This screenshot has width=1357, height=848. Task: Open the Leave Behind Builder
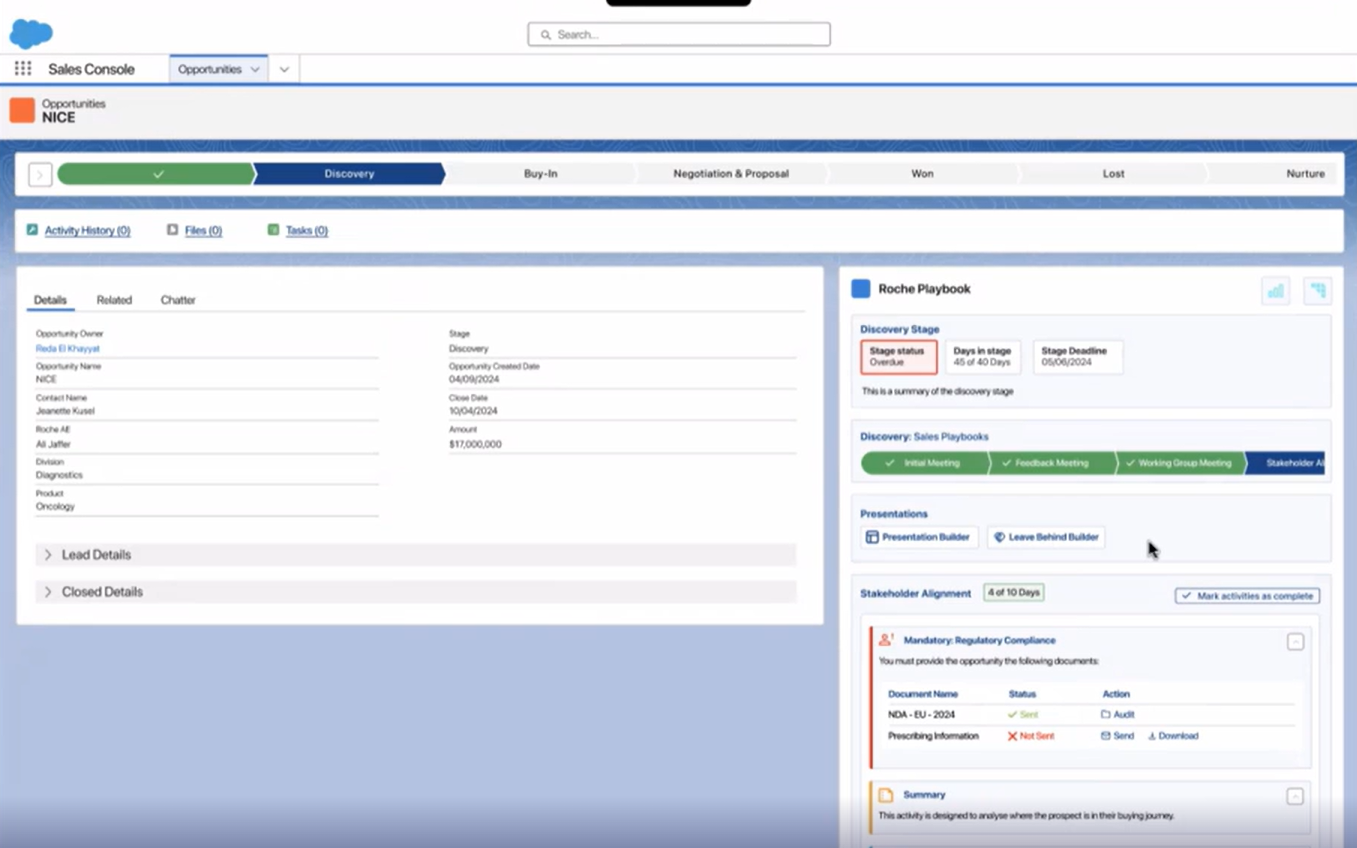coord(1046,537)
